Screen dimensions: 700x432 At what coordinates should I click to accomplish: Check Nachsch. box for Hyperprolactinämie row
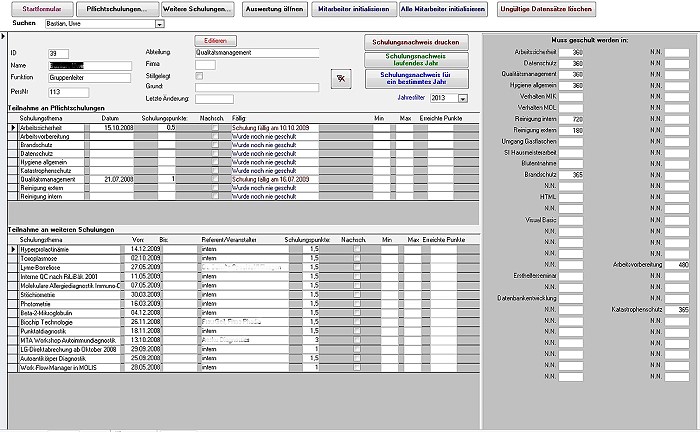[x=357, y=248]
